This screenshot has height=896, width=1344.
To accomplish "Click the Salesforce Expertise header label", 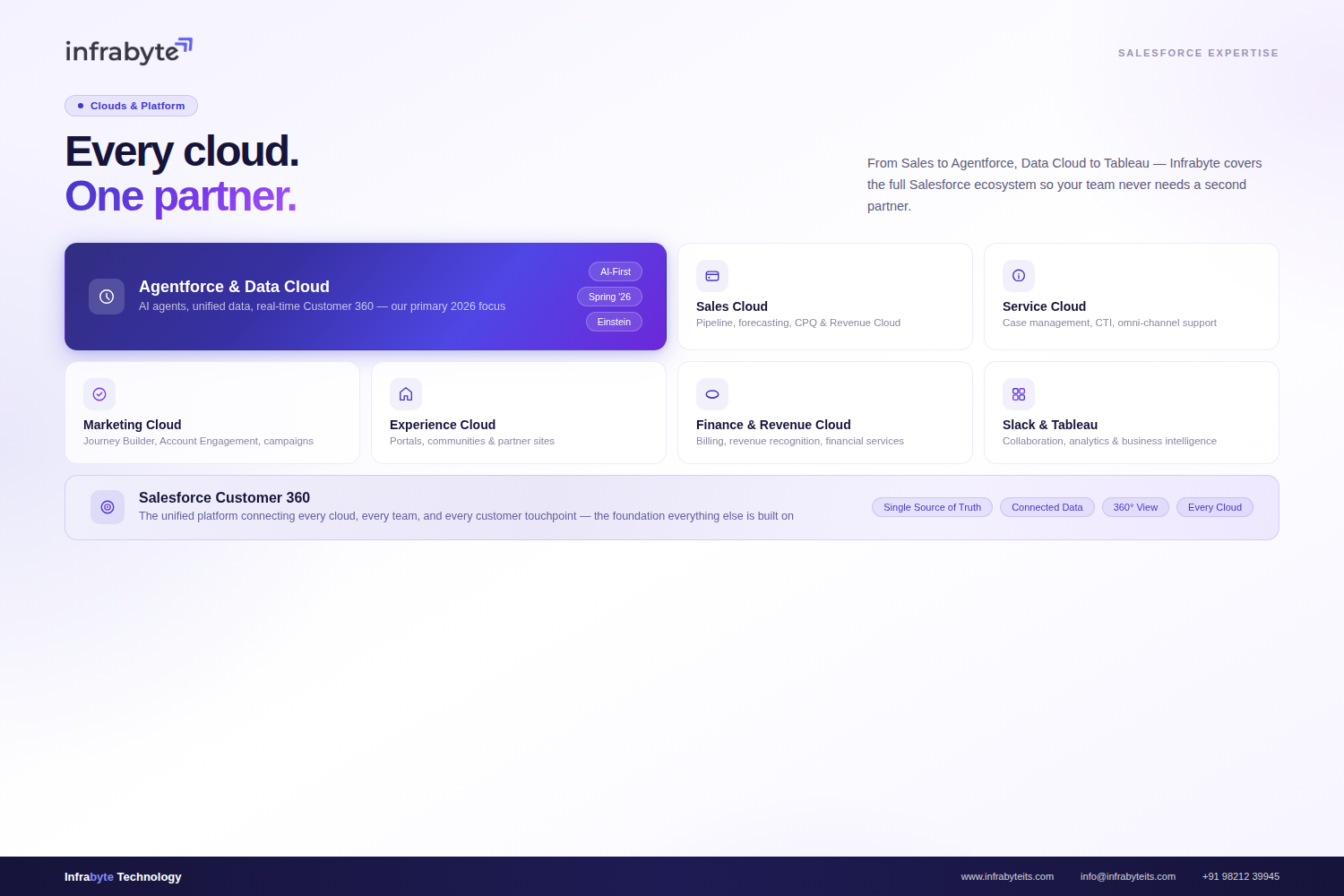I will [x=1198, y=53].
